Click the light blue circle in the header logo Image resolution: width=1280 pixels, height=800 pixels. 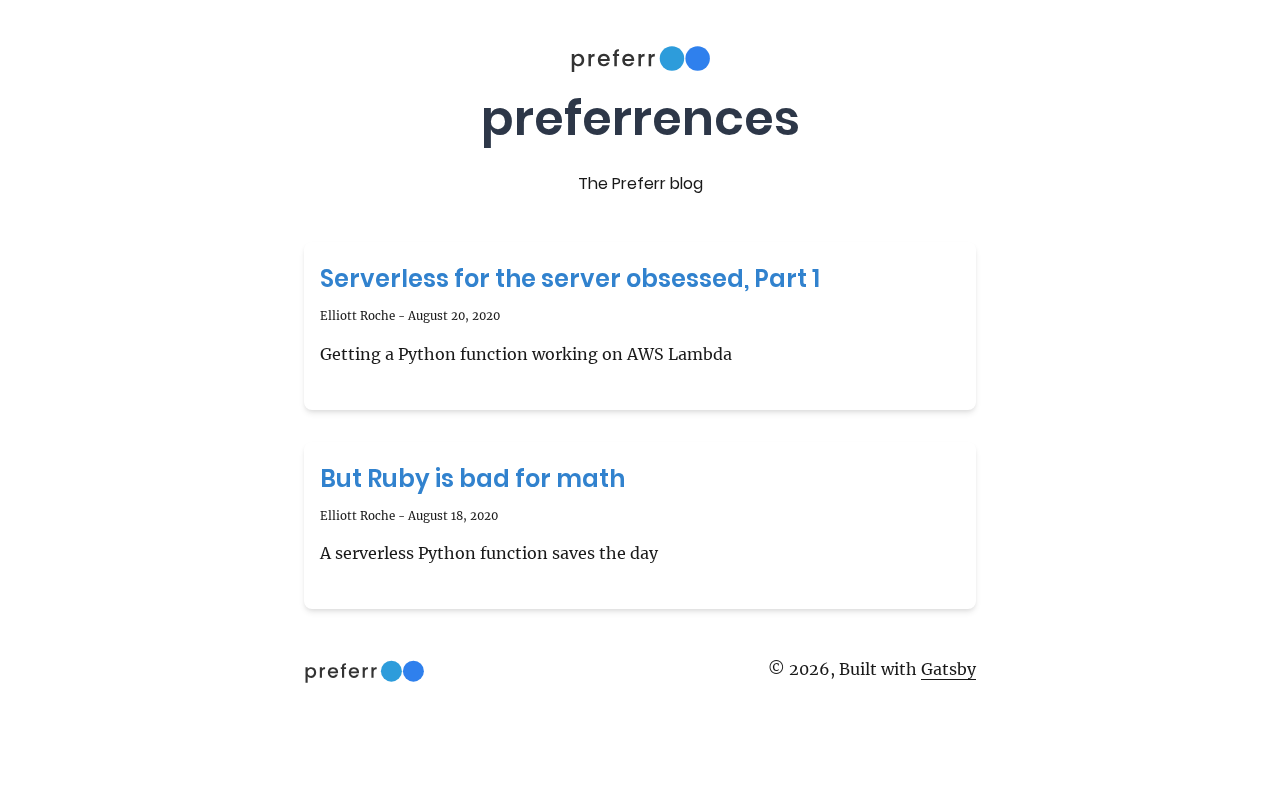point(672,59)
